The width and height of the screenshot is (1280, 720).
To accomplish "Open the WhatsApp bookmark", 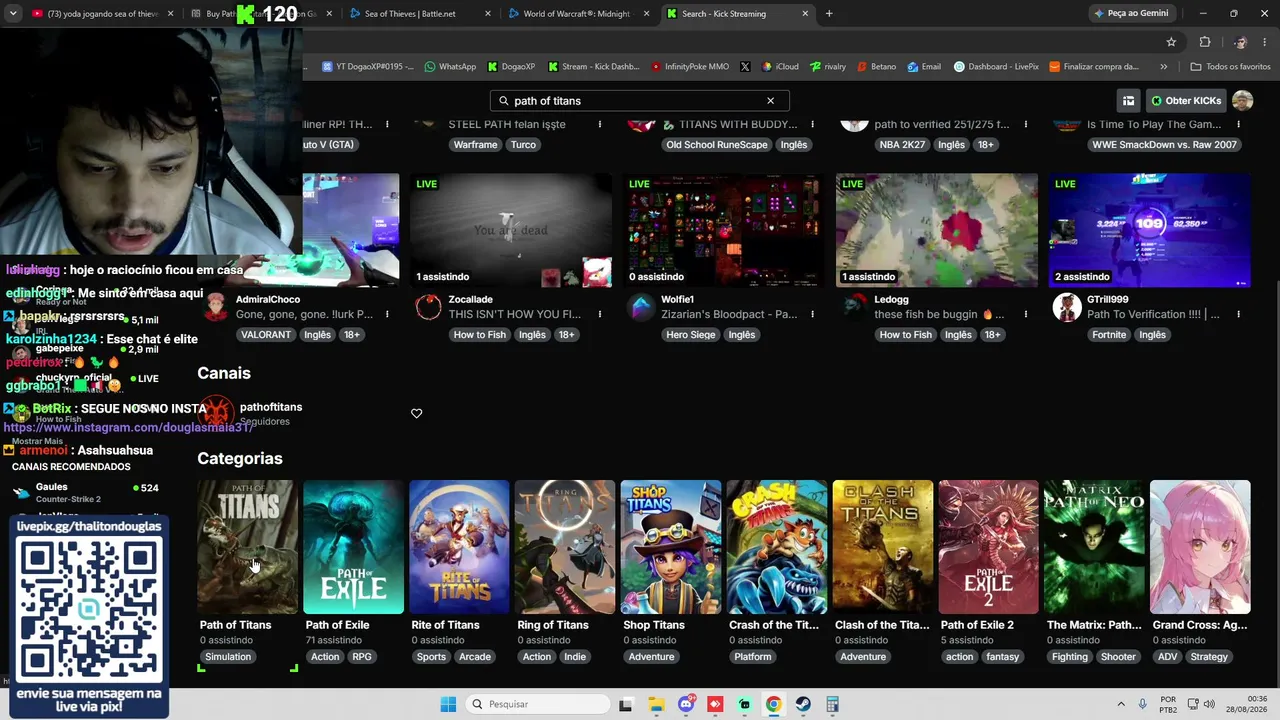I will click(450, 67).
